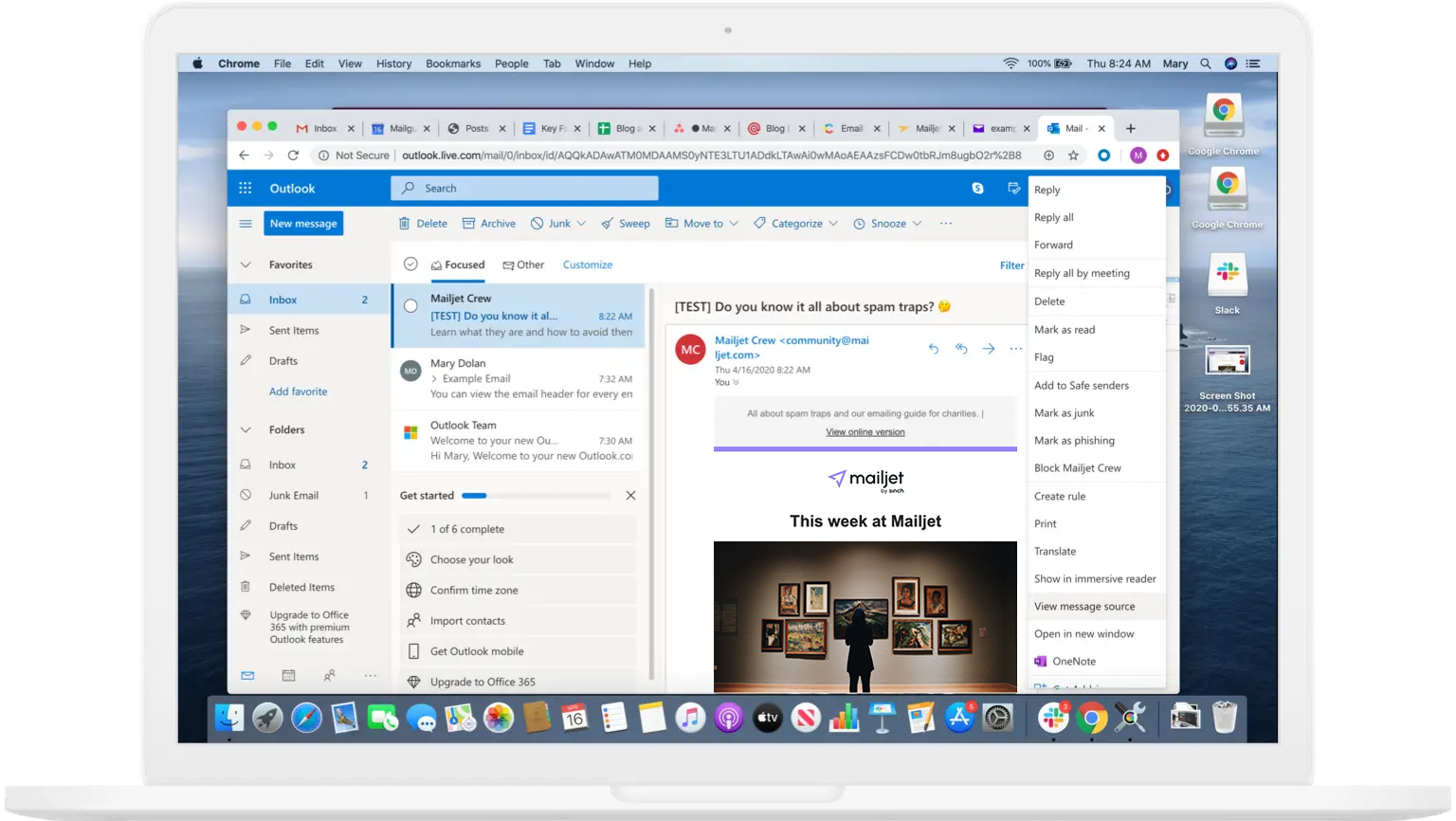
Task: Open the Outlook app launcher grid
Action: (246, 188)
